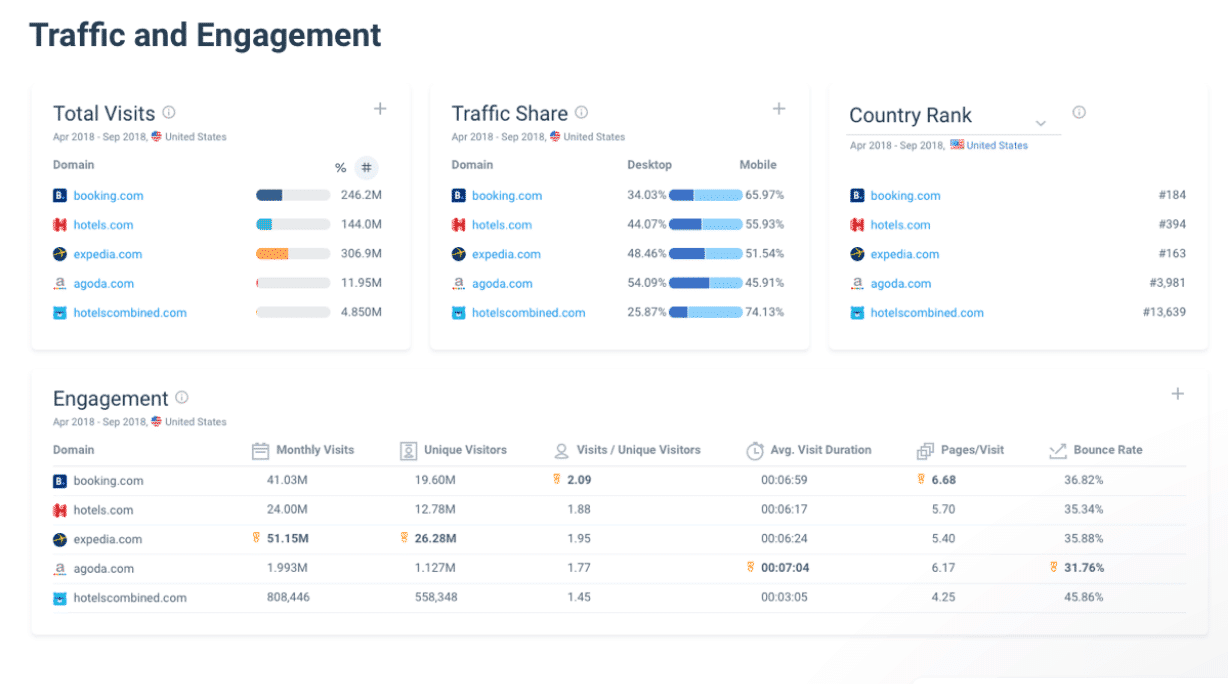Screen dimensions: 1228x684
Task: Select the 6.68 pages per visit cell
Action: pyautogui.click(x=944, y=480)
